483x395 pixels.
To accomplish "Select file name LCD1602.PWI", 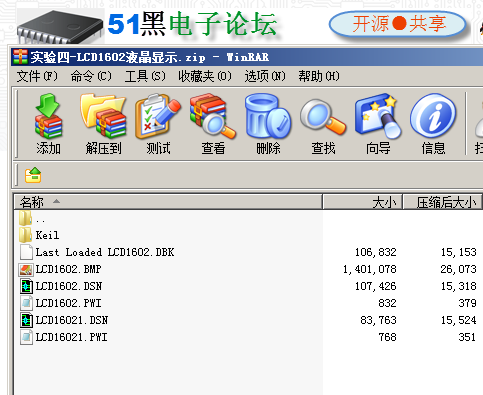I will pos(68,303).
